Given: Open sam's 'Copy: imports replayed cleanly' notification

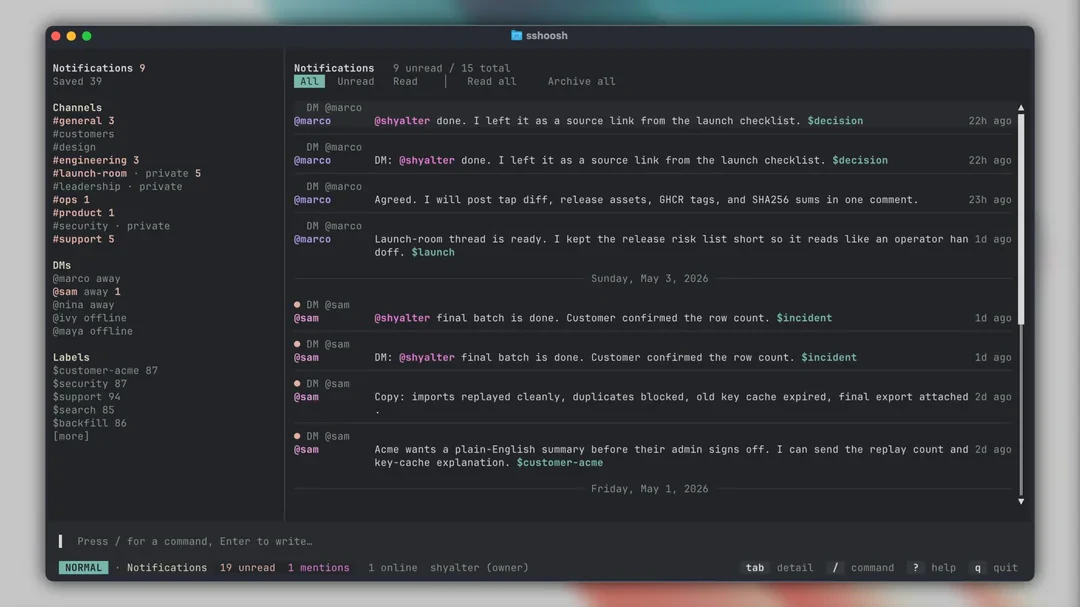Looking at the screenshot, I should tap(652, 398).
